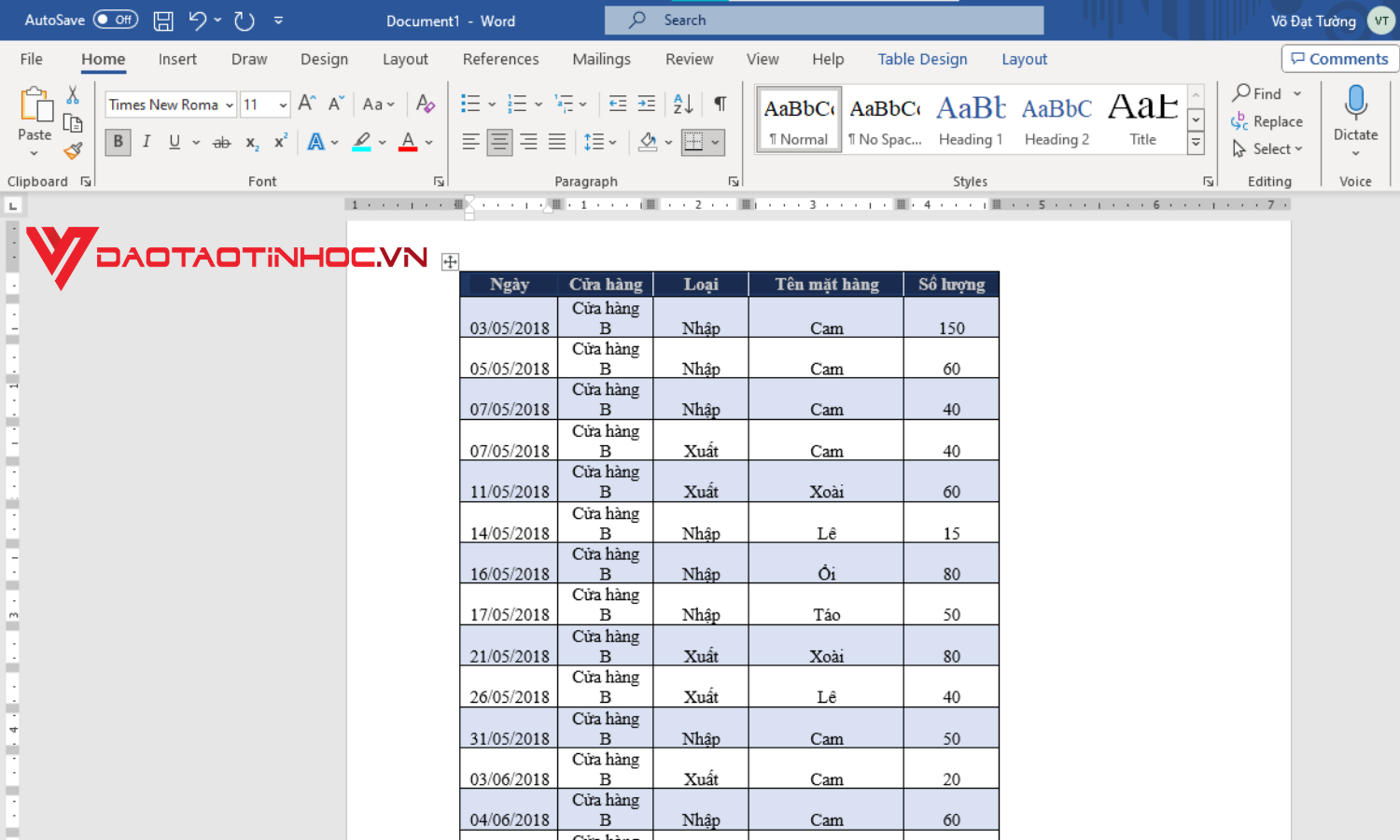Viewport: 1400px width, 840px height.
Task: Apply strikethrough formatting
Action: point(221,142)
